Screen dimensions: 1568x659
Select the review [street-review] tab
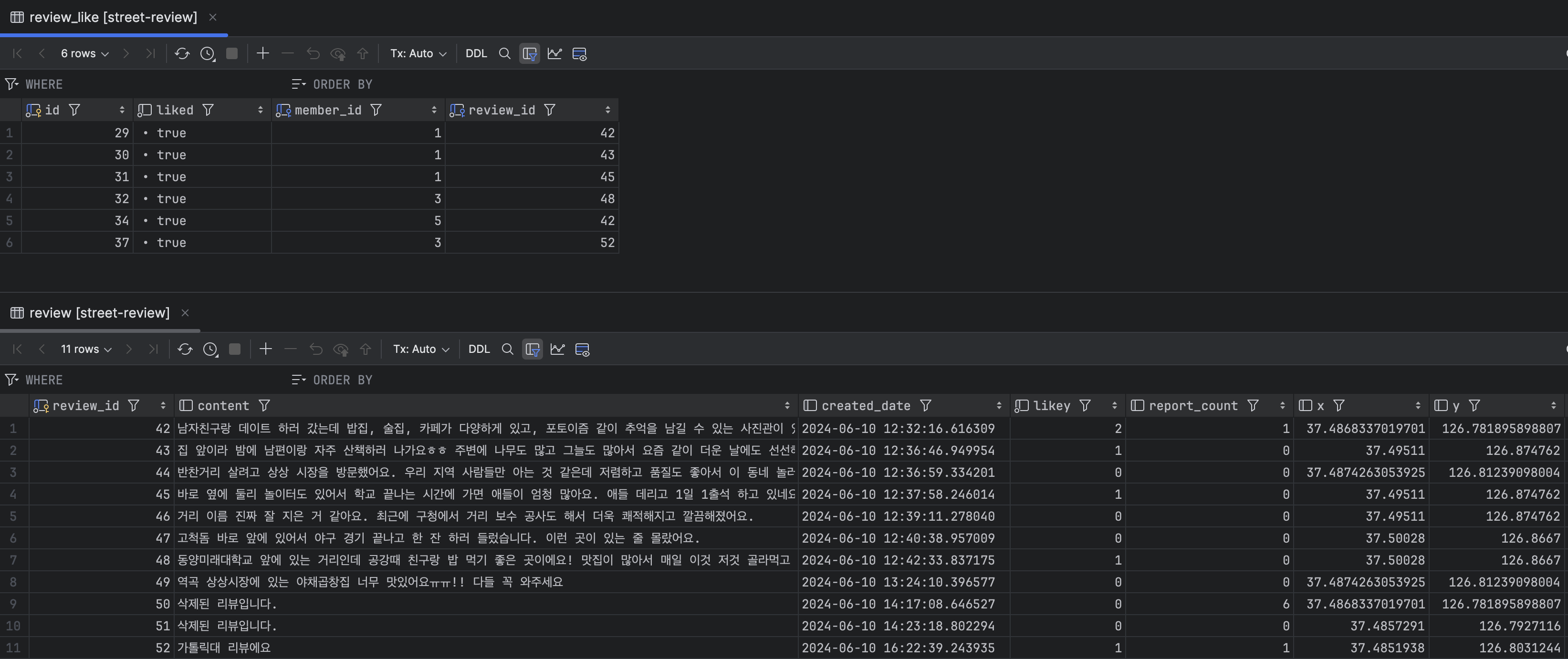(99, 313)
